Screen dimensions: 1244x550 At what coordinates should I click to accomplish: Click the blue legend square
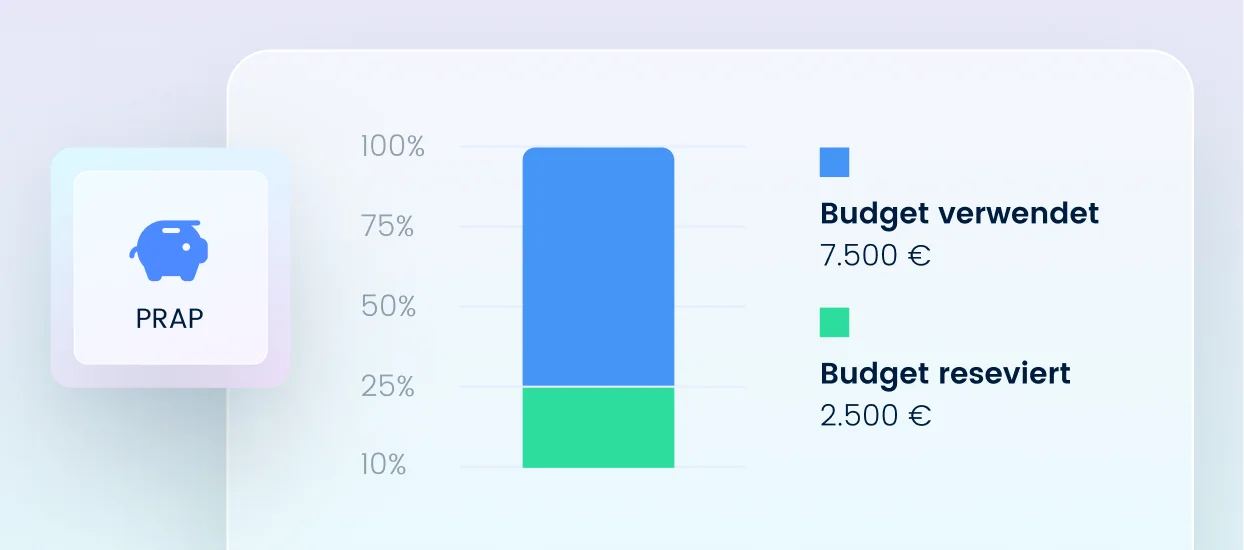[834, 162]
